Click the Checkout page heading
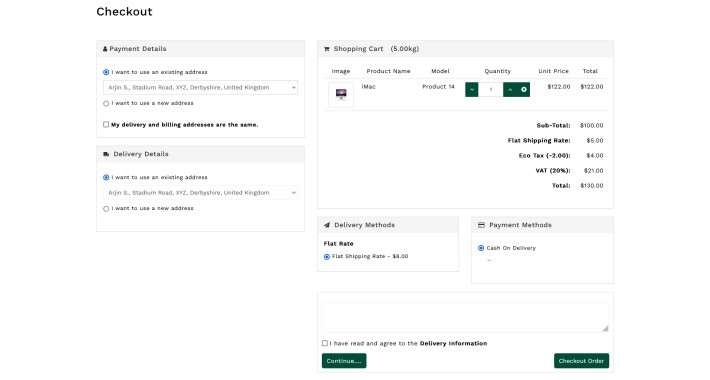Screen dimensions: 710x380 pyautogui.click(x=125, y=12)
